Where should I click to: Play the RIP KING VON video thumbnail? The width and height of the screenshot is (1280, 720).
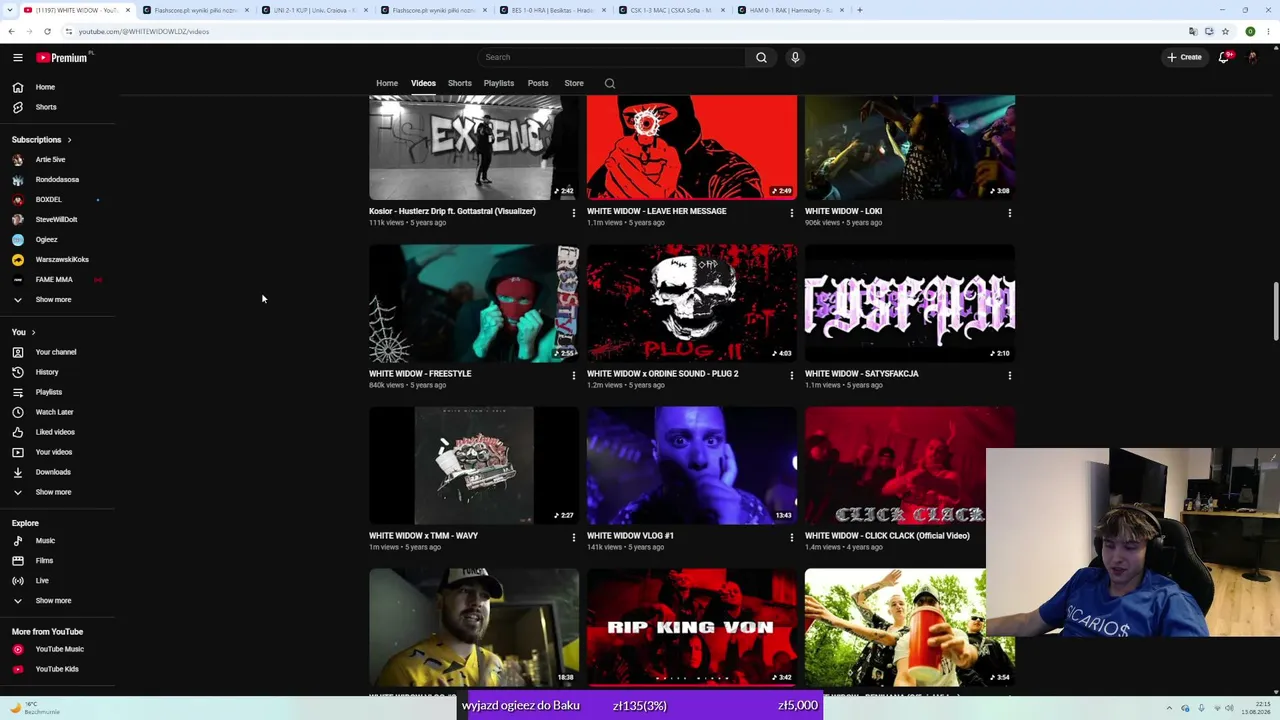pos(692,628)
